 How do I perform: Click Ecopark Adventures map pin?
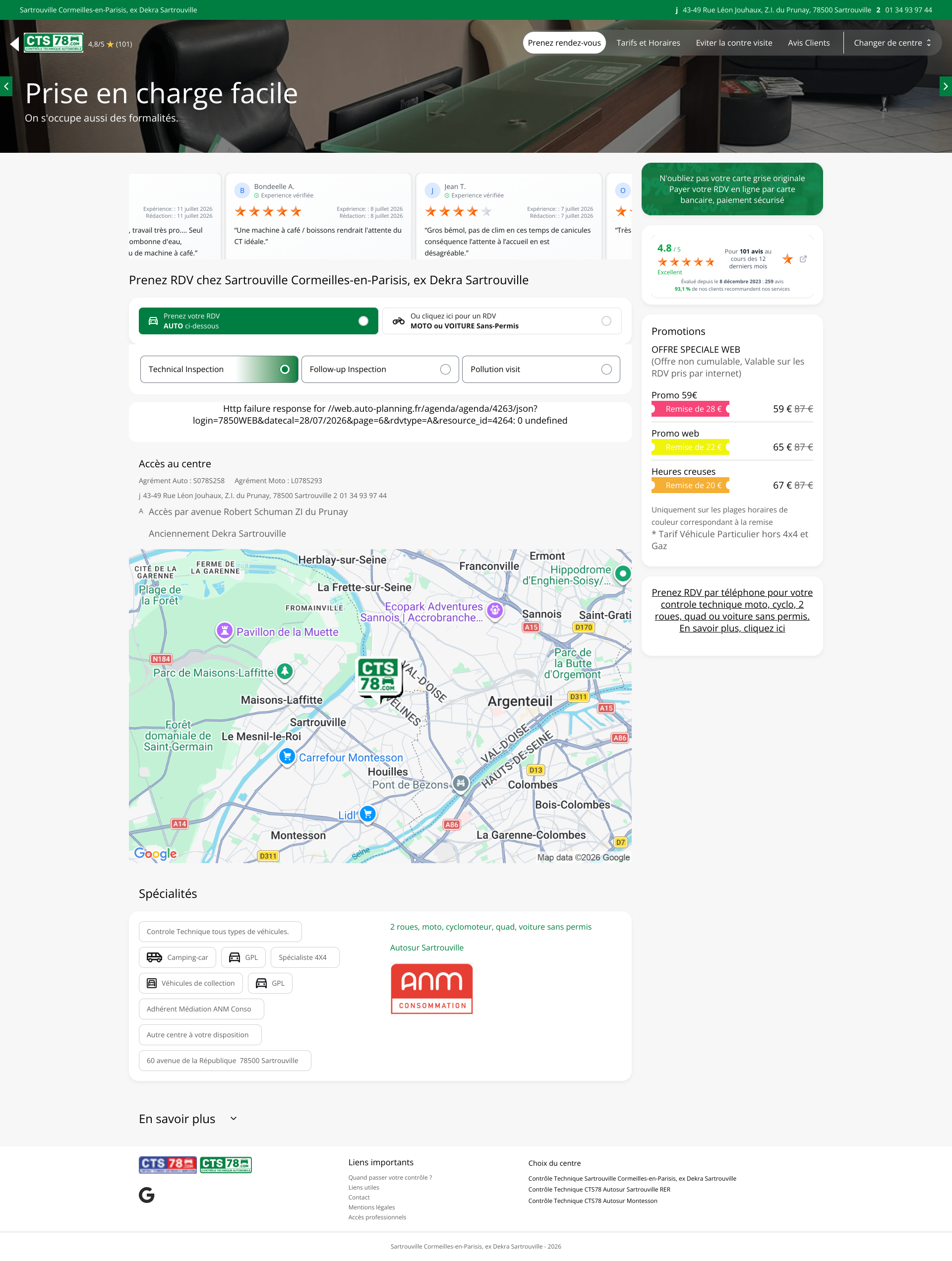tap(495, 611)
